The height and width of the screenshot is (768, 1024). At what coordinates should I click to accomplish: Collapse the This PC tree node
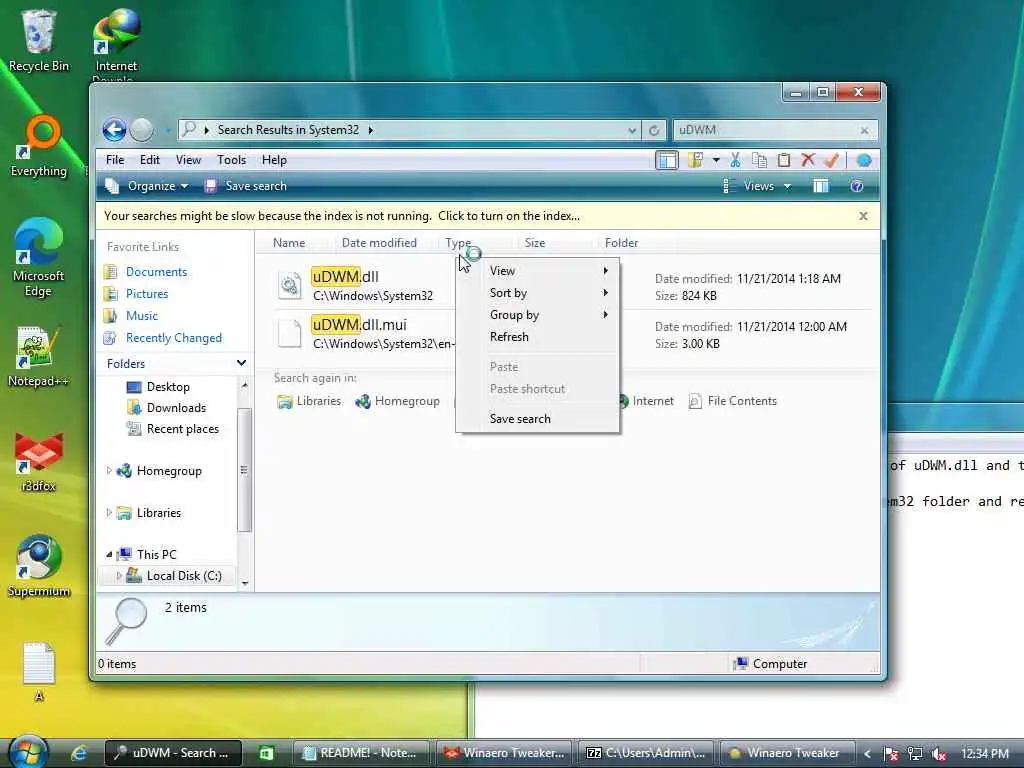109,554
